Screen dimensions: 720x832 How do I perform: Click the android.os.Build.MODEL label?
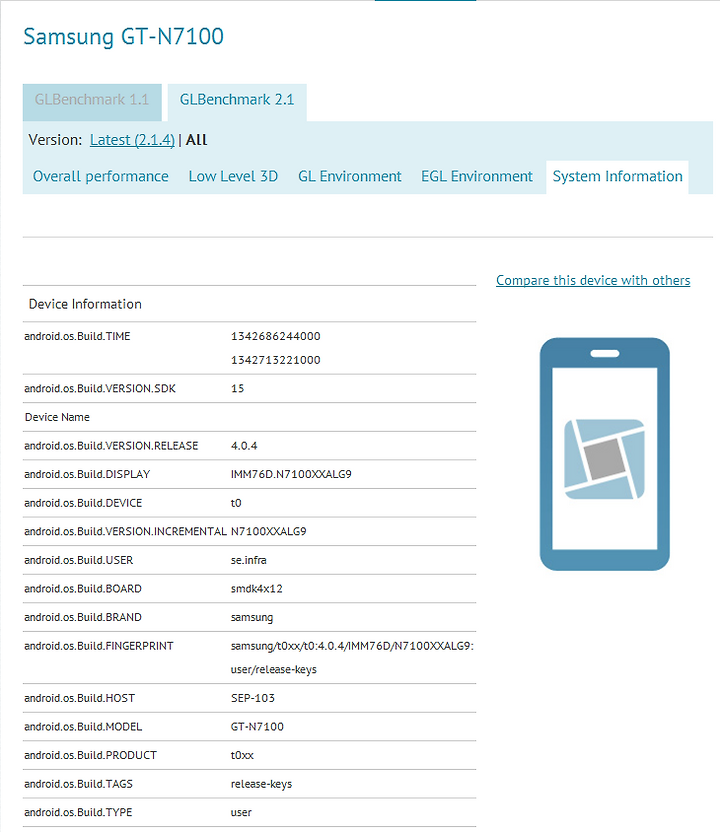(x=83, y=727)
